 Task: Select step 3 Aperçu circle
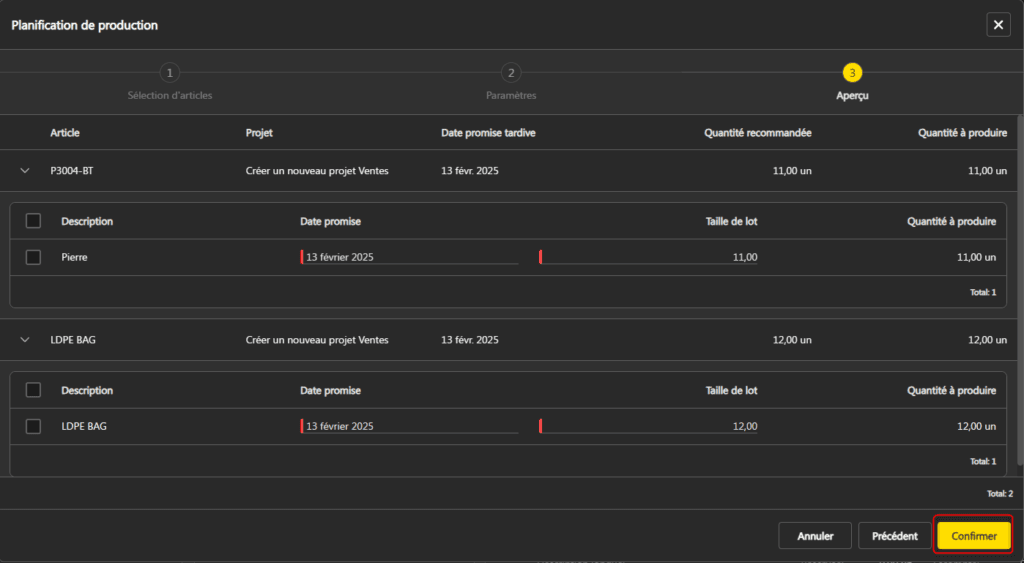click(852, 73)
